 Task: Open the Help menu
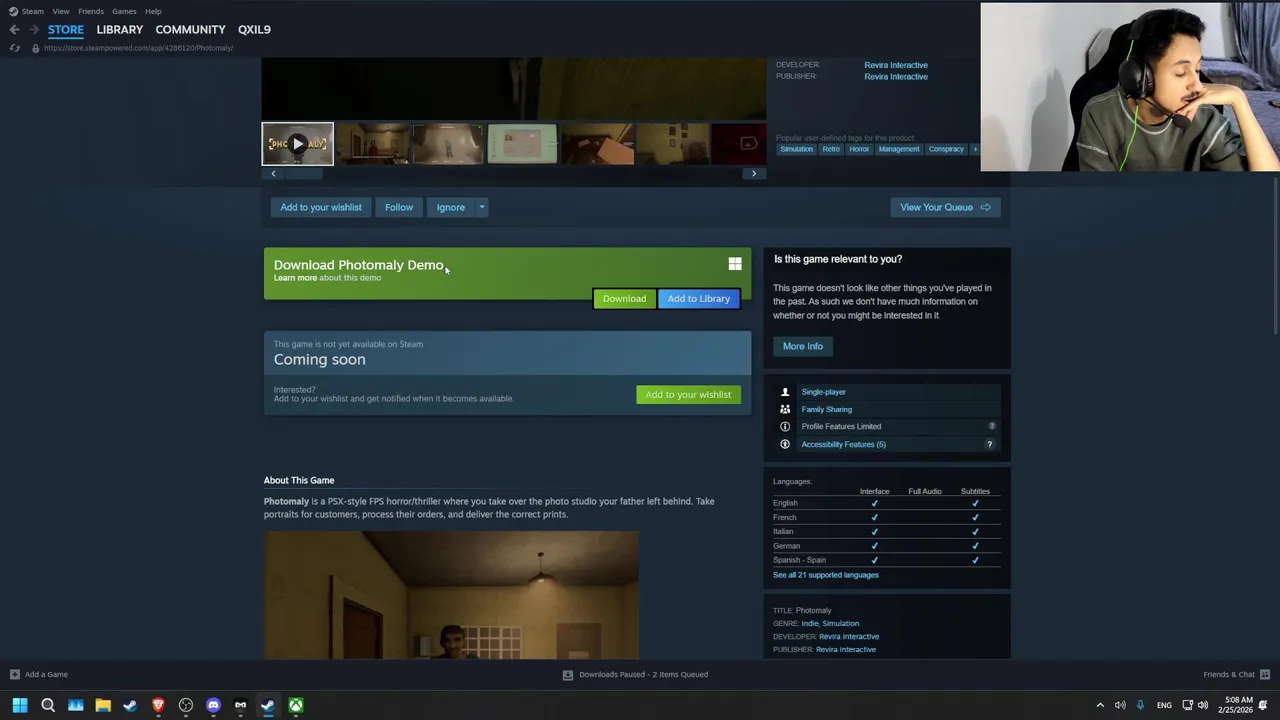click(x=153, y=11)
